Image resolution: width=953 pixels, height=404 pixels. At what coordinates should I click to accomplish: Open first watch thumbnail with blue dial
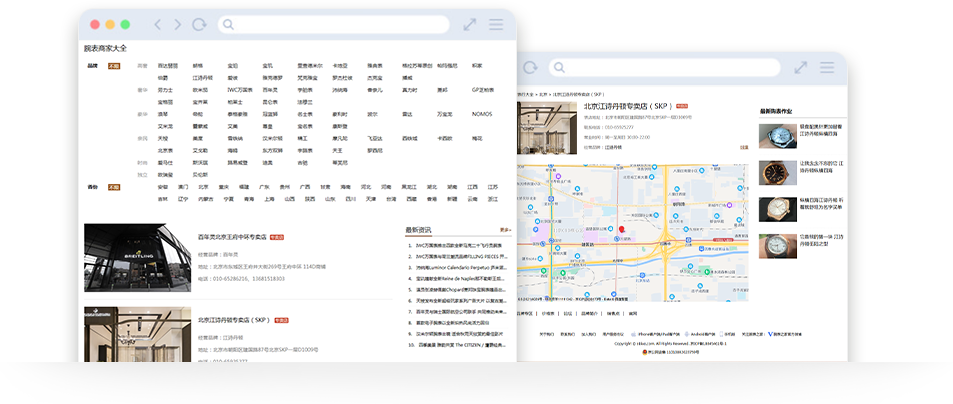click(x=777, y=136)
